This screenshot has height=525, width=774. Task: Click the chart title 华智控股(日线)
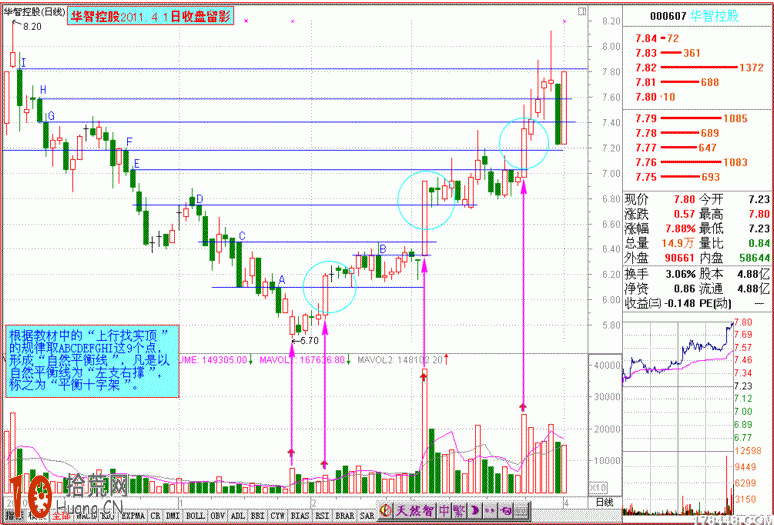click(x=35, y=11)
